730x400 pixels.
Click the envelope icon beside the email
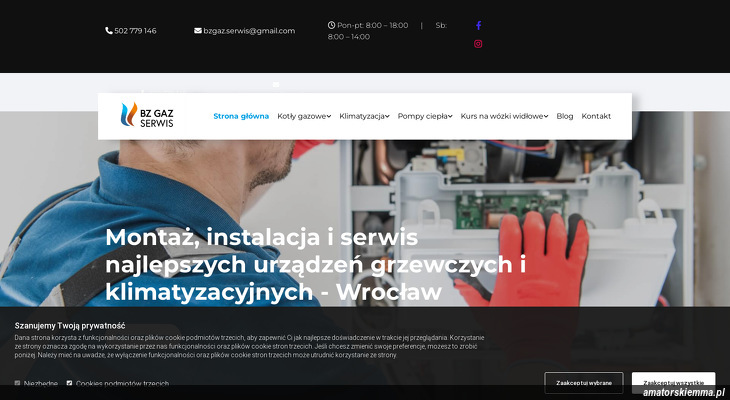click(198, 31)
